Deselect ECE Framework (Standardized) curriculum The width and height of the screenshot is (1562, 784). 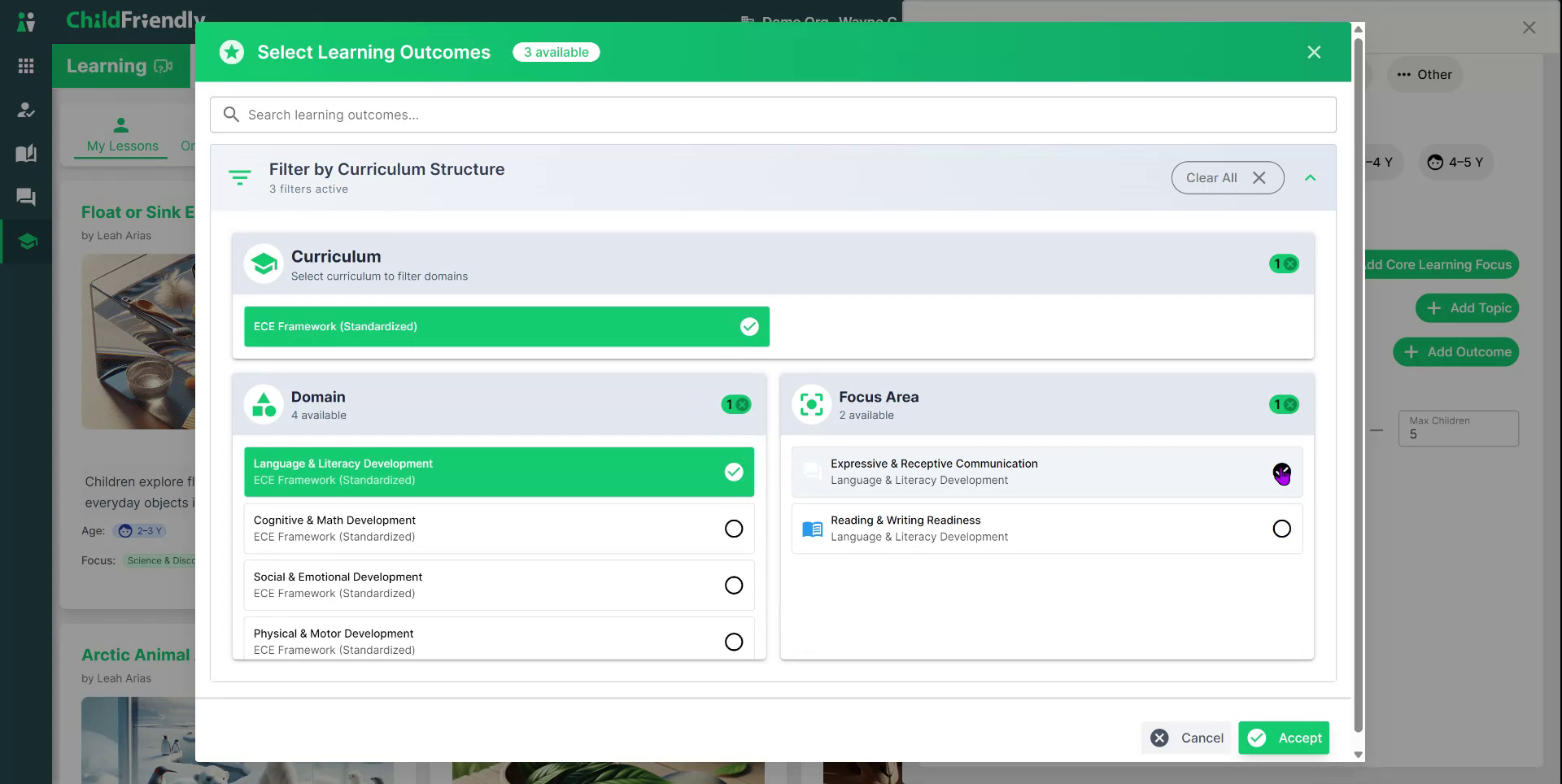coord(507,326)
